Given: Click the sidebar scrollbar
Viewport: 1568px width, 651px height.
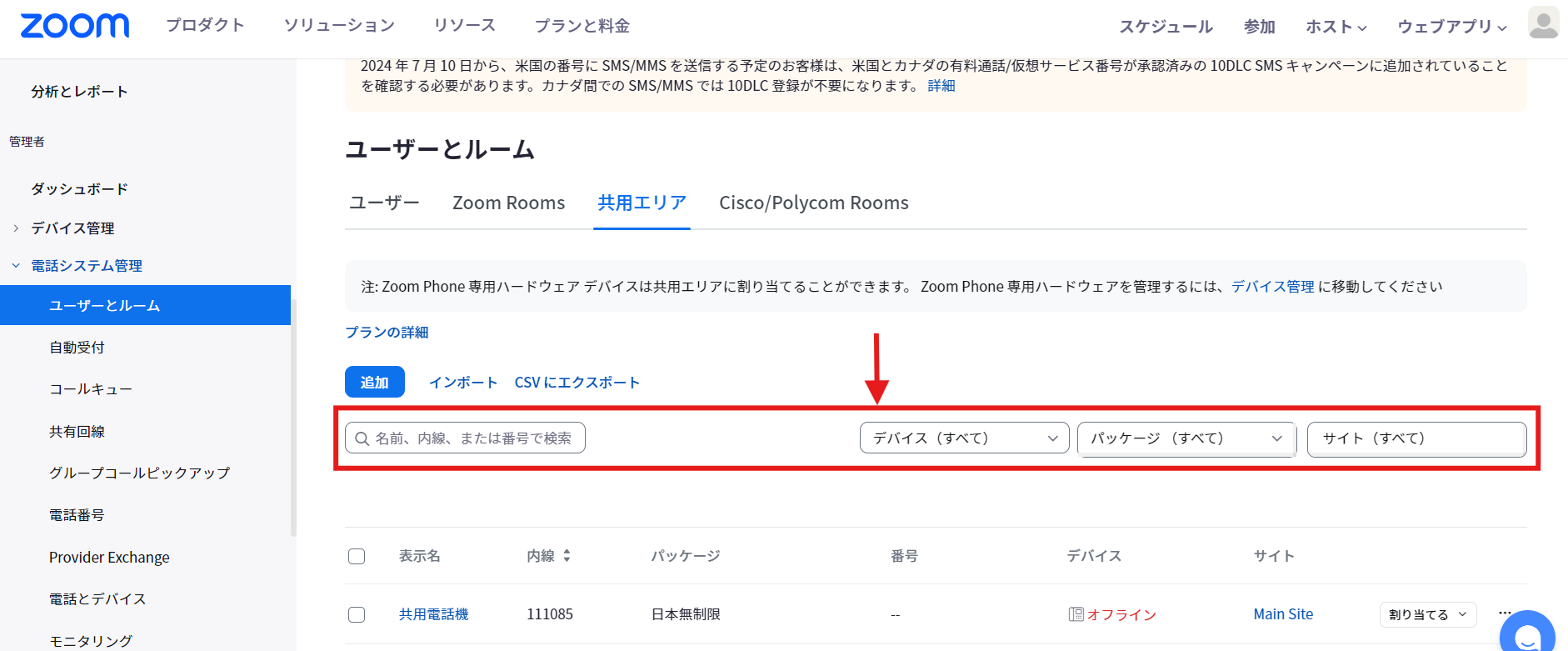Looking at the screenshot, I should click(293, 417).
